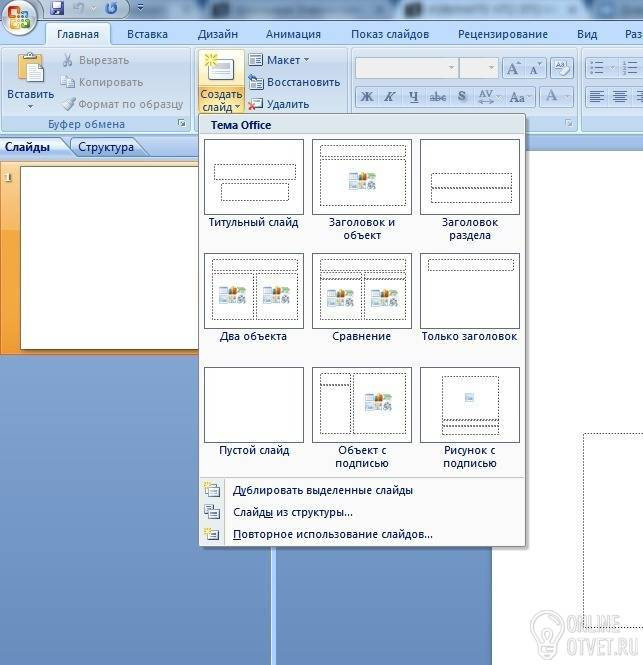Choose Пустой слайд layout

[x=254, y=412]
